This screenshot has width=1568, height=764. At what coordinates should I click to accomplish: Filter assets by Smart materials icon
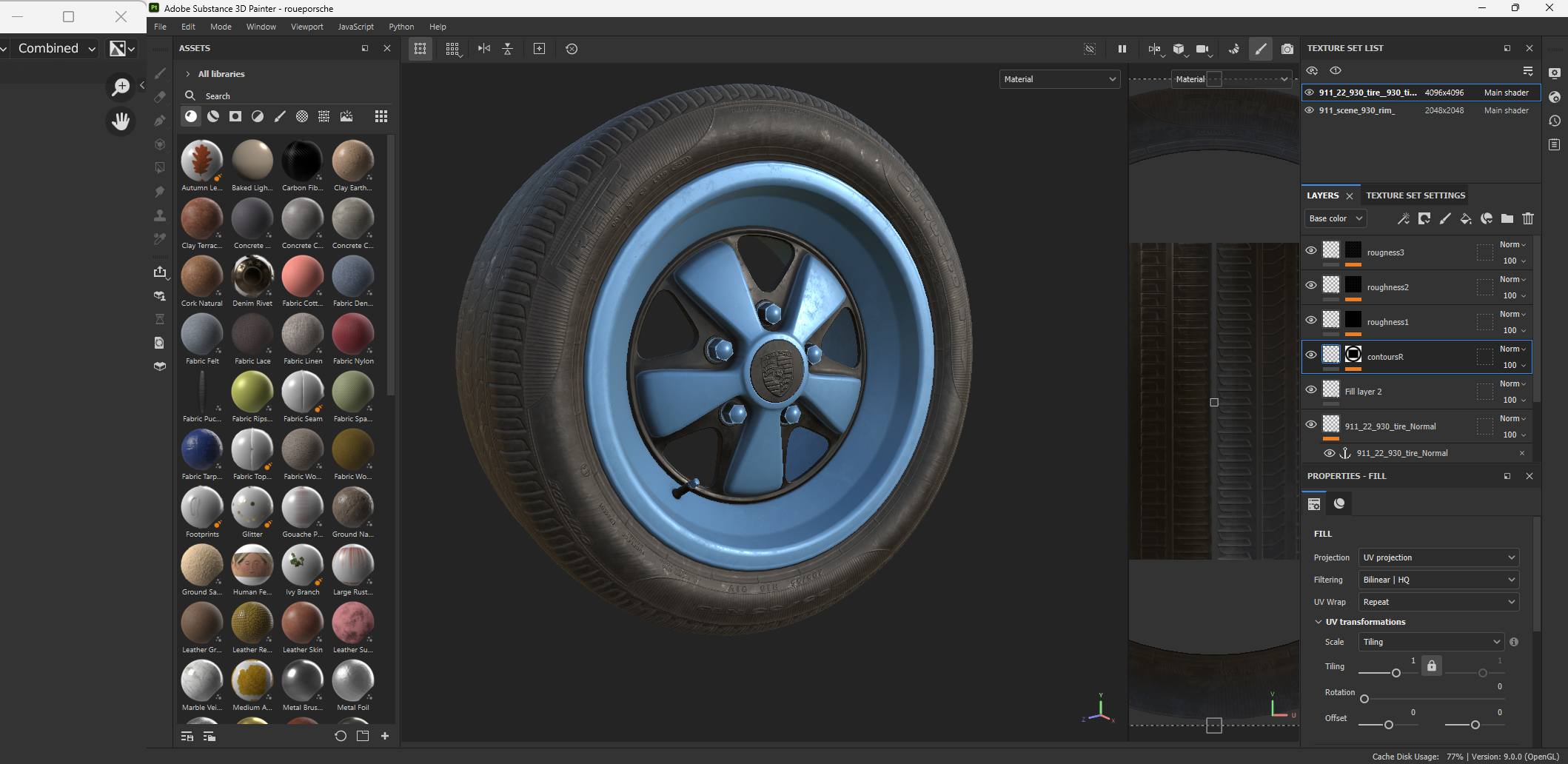(x=213, y=116)
